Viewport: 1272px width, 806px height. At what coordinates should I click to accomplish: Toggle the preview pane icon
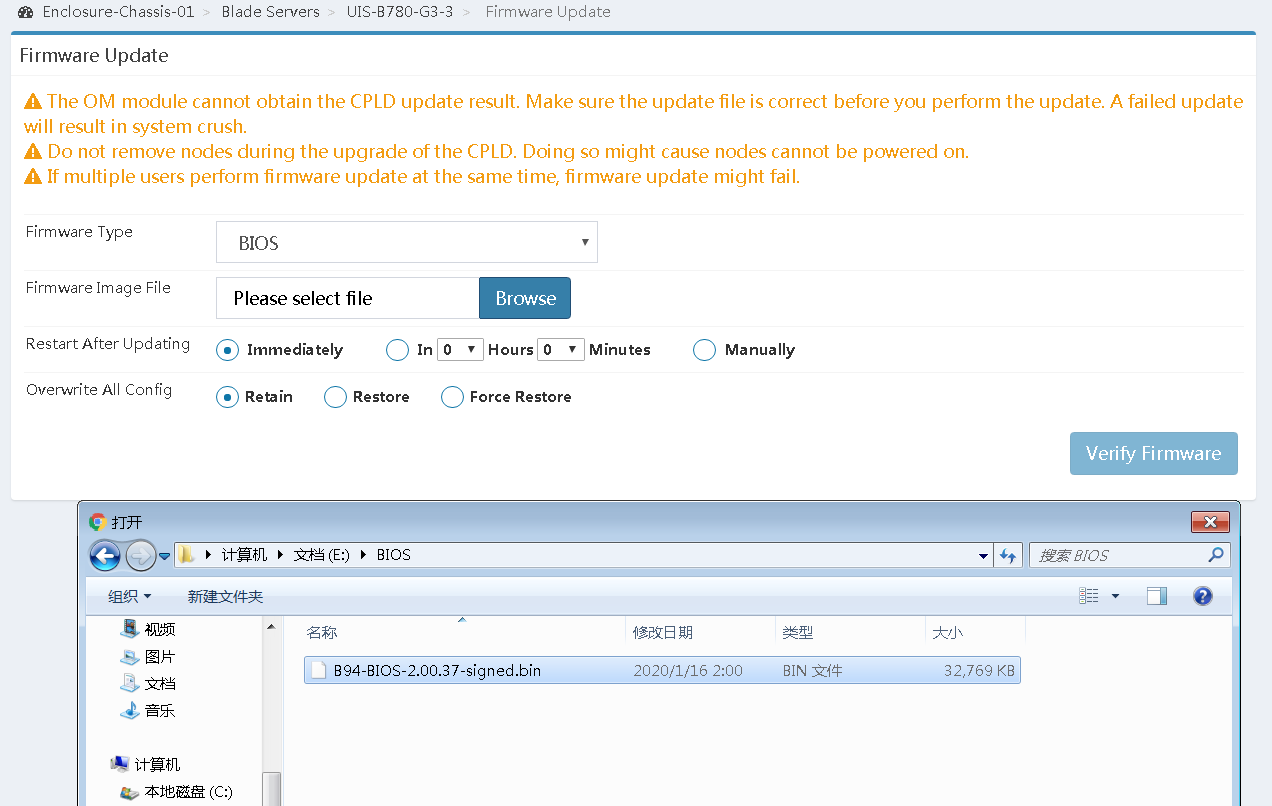coord(1157,596)
